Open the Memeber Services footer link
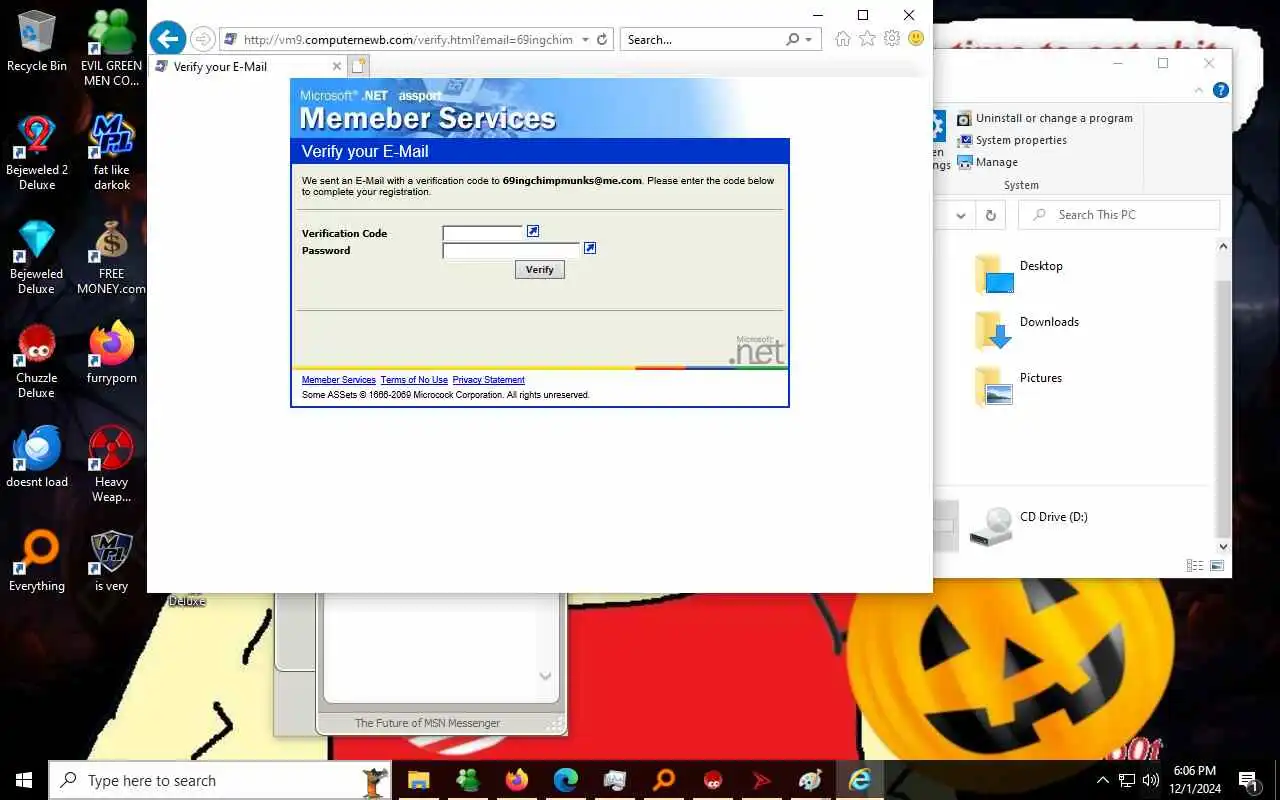Viewport: 1280px width, 800px height. (339, 380)
